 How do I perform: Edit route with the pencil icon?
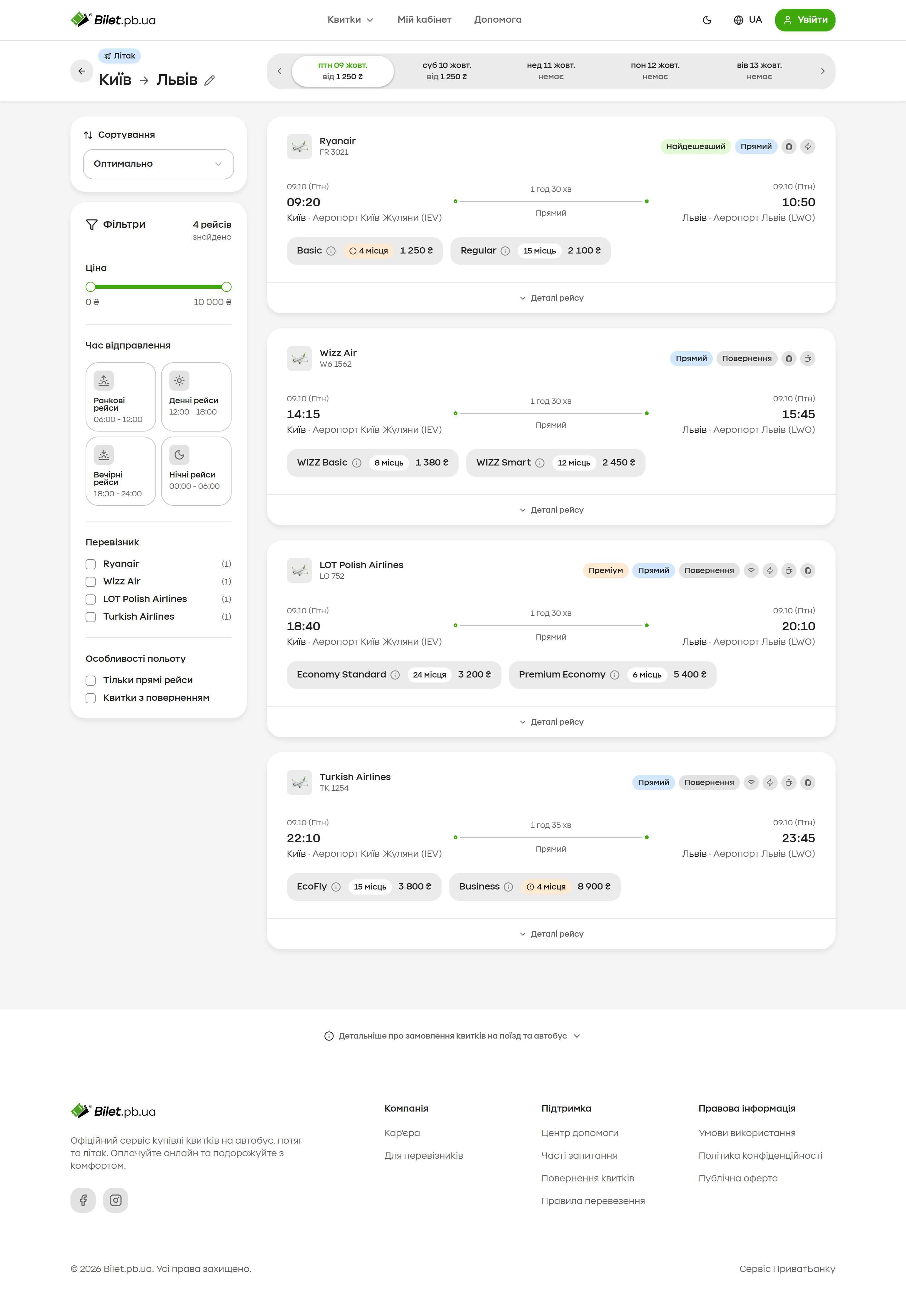(210, 80)
